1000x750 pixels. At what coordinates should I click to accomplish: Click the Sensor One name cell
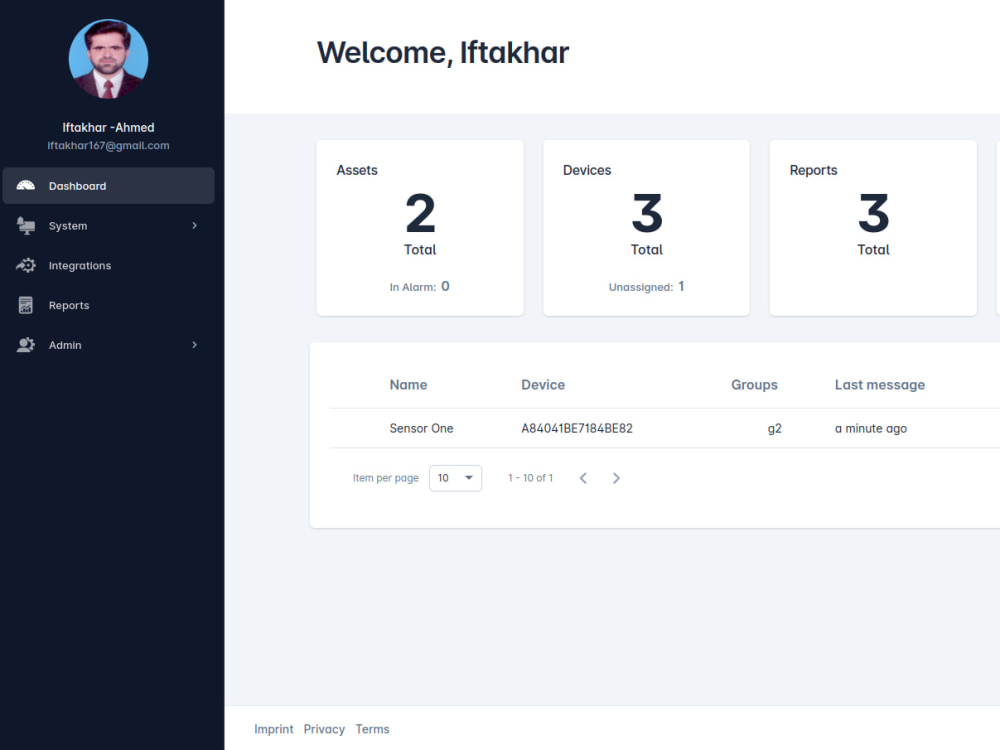click(421, 429)
